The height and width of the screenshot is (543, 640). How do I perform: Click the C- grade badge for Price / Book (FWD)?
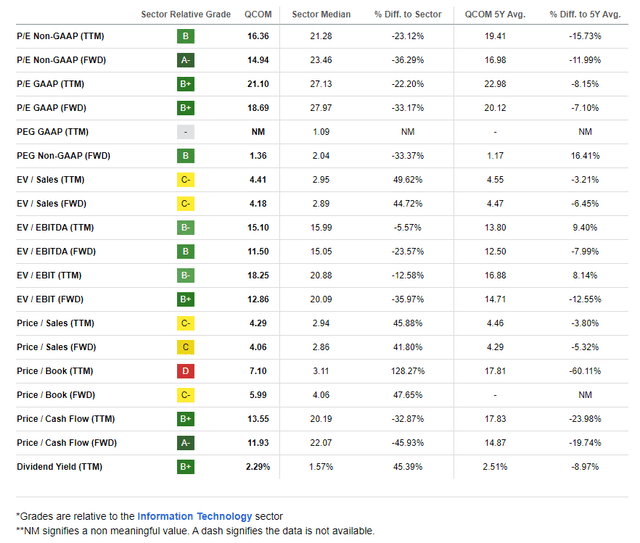[x=186, y=395]
